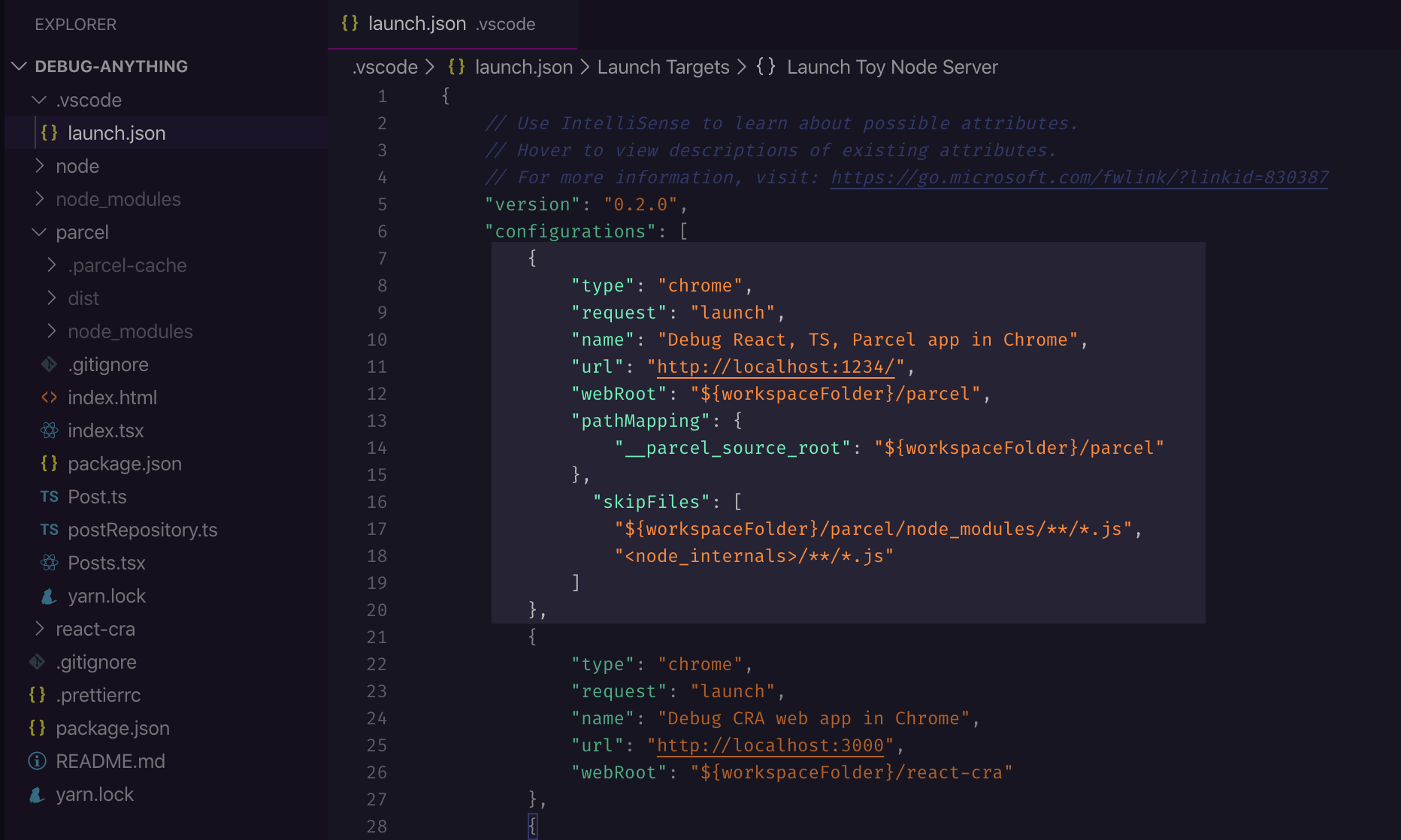Screen dimensions: 1401x840
Task: Collapse the DEBUG-ANYTHING root folder
Action: [x=20, y=67]
